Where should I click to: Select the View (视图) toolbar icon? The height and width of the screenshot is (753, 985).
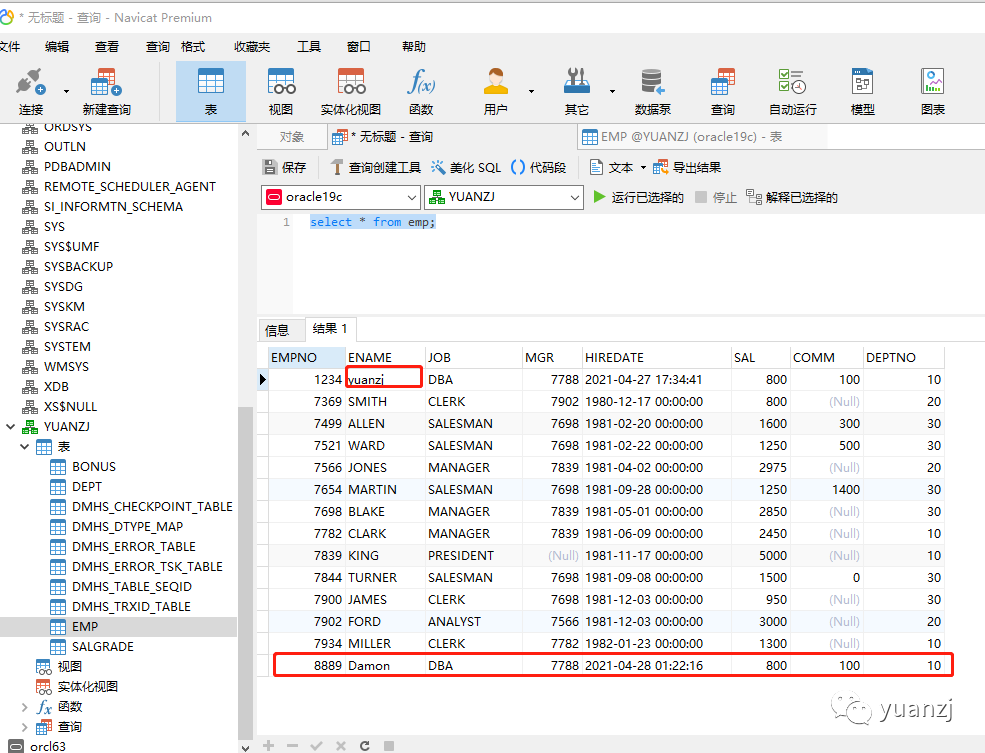point(281,92)
